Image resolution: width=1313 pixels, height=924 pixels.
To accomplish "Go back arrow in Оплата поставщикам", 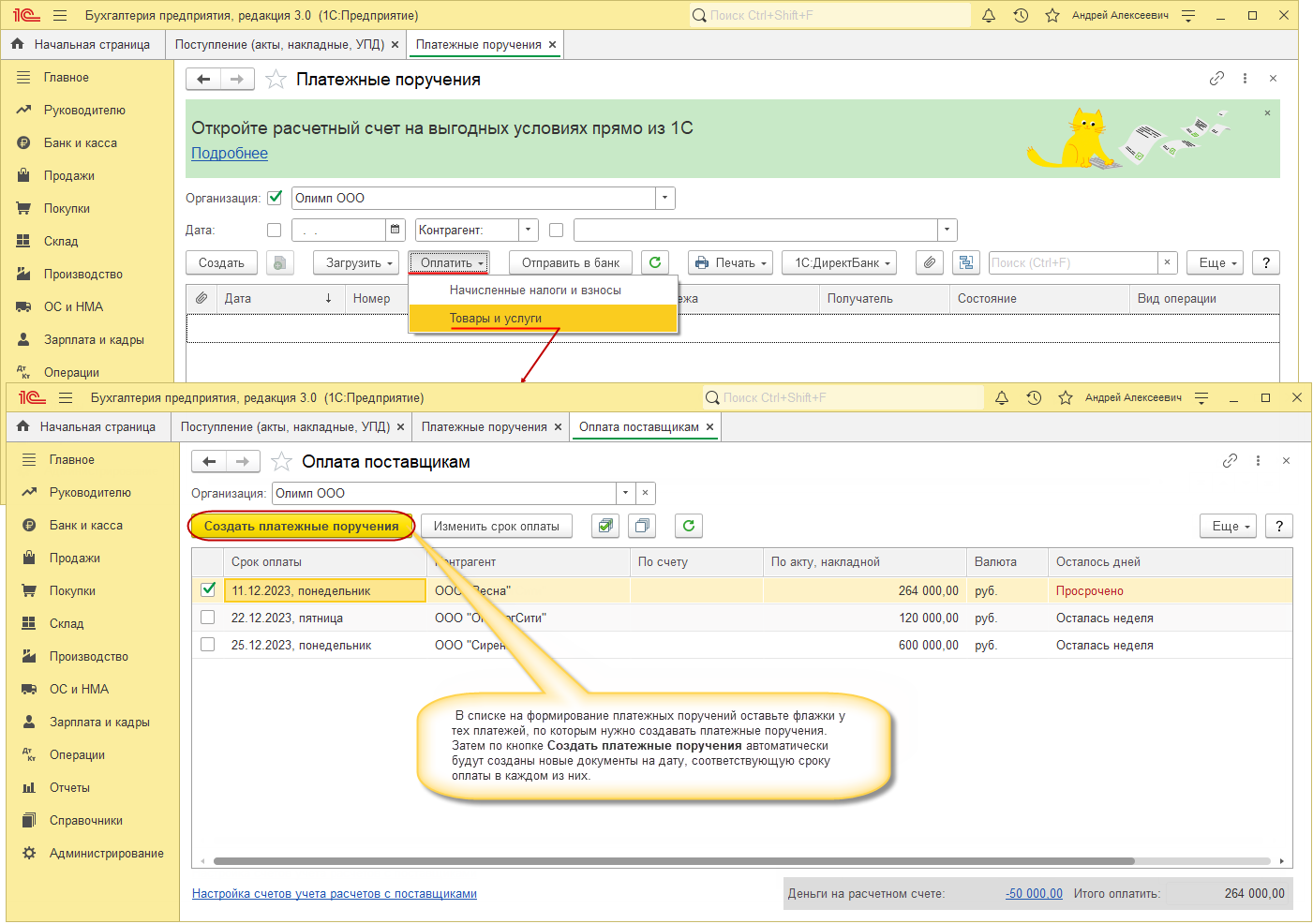I will [x=209, y=461].
